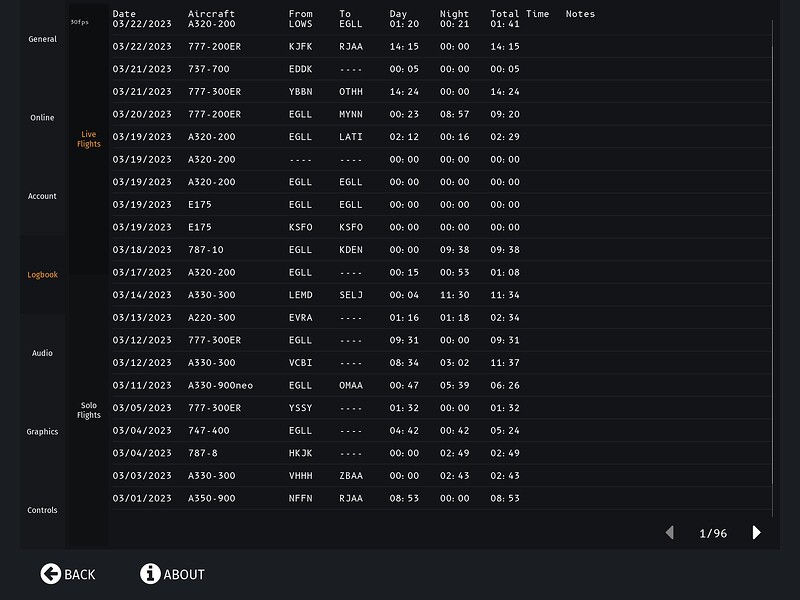Screen dimensions: 800x600
Task: Open the Graphics settings tab
Action: 42,432
